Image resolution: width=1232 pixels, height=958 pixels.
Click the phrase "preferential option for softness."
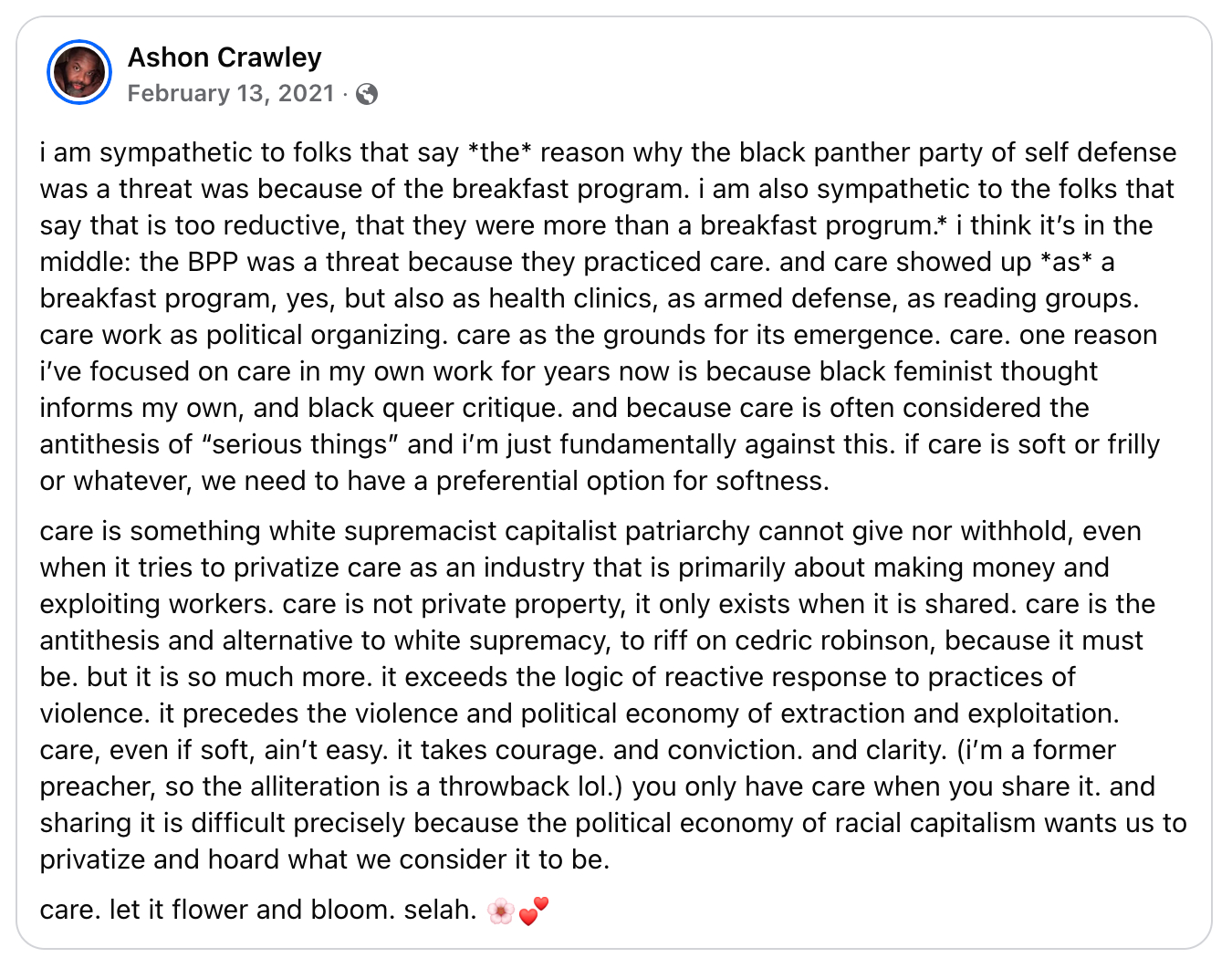pyautogui.click(x=632, y=481)
